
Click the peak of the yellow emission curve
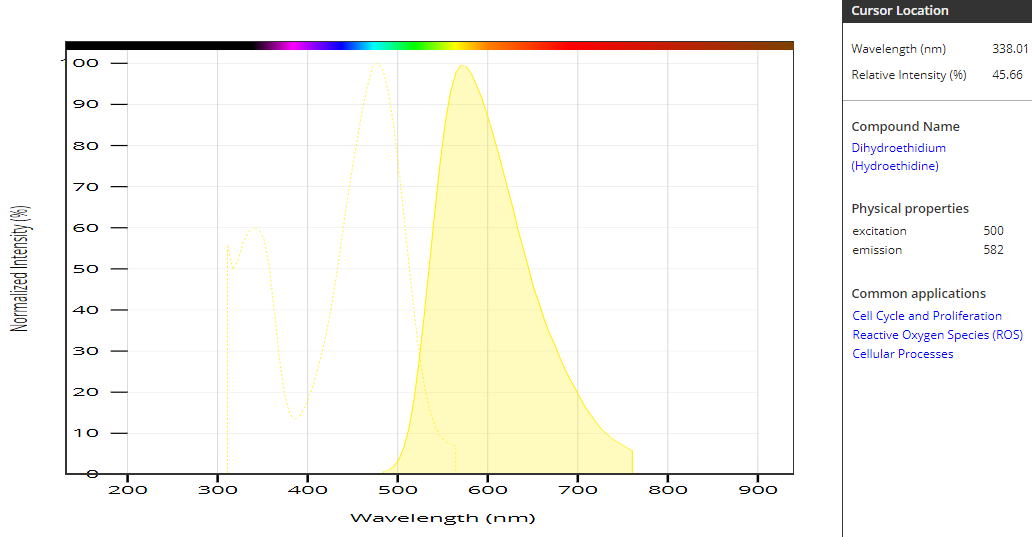pos(461,66)
